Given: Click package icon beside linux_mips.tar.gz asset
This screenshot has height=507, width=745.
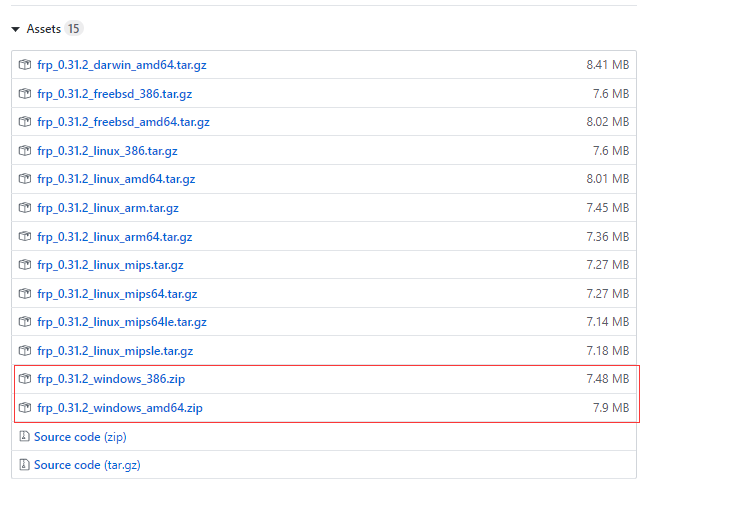Looking at the screenshot, I should click(25, 265).
